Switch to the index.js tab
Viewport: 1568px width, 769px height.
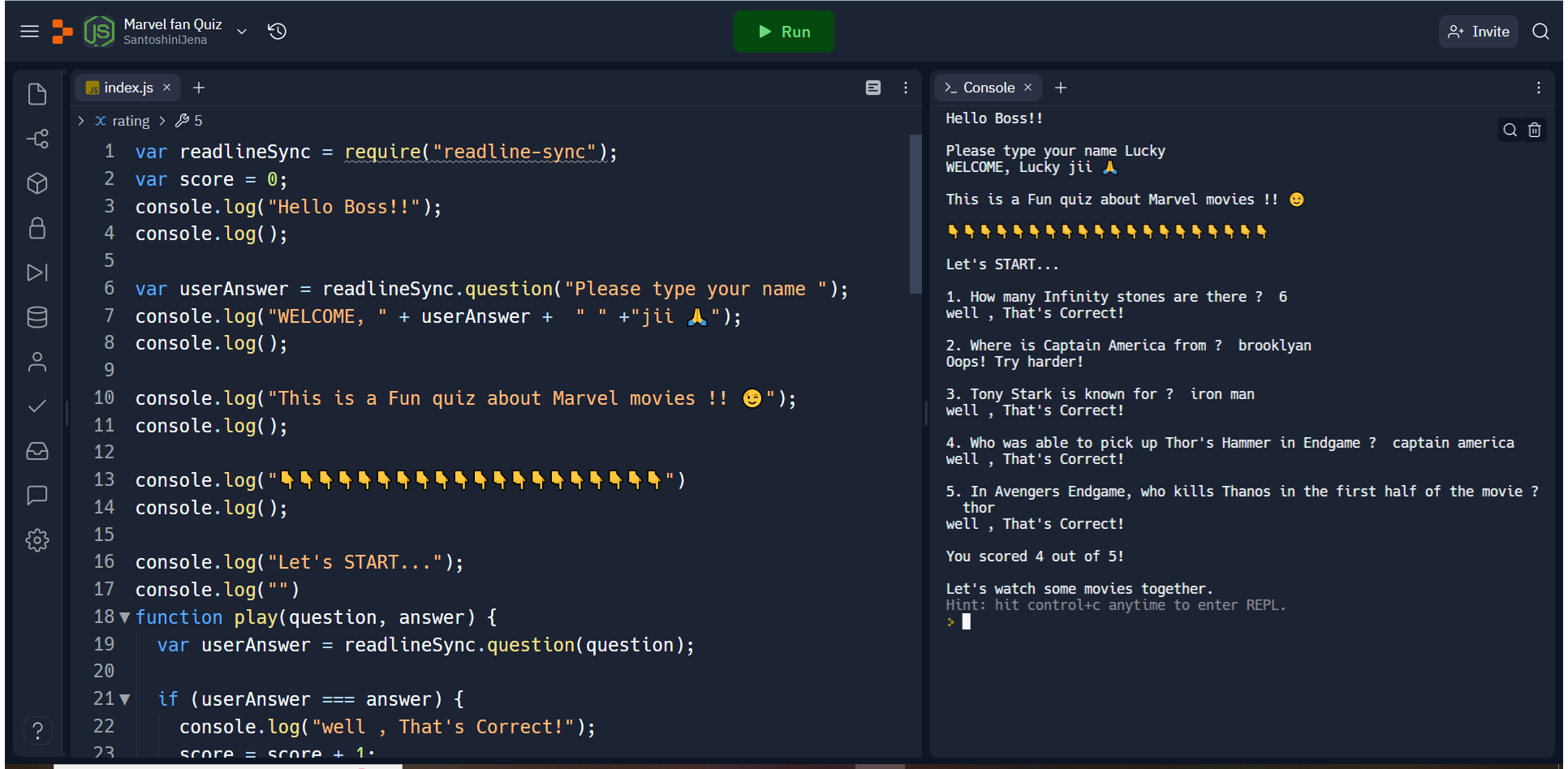pos(127,88)
